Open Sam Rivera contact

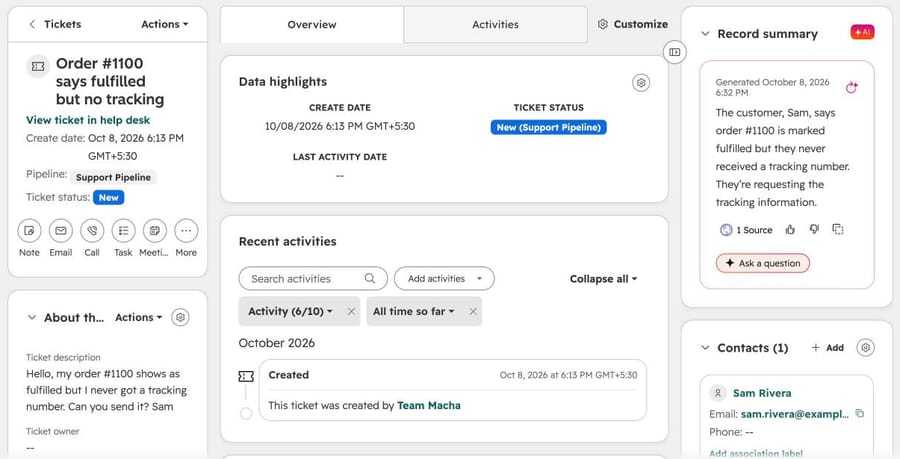tap(762, 393)
